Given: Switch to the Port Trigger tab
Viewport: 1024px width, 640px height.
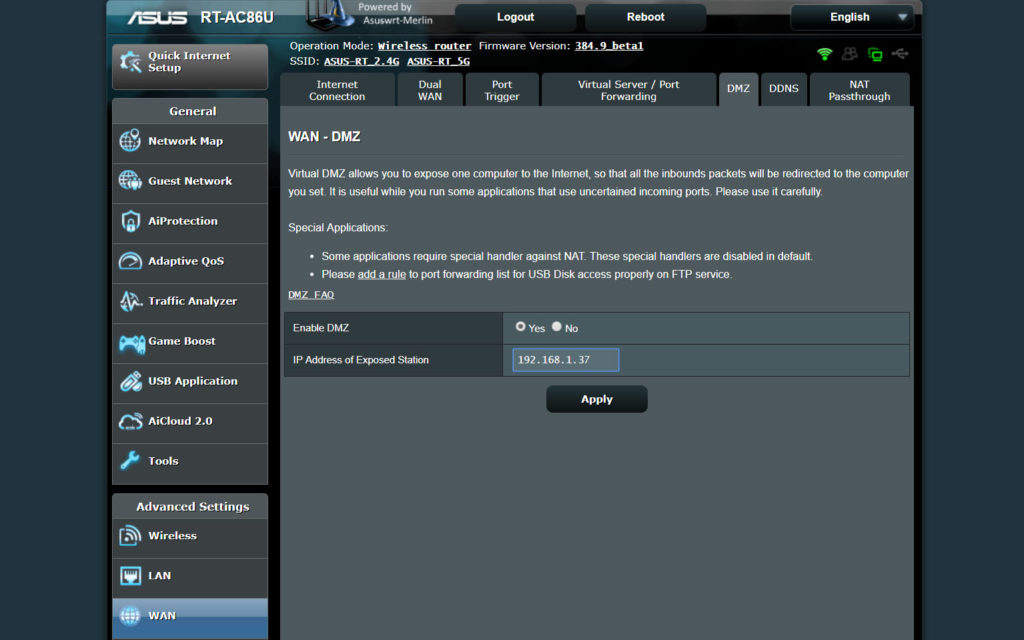Looking at the screenshot, I should click(501, 88).
